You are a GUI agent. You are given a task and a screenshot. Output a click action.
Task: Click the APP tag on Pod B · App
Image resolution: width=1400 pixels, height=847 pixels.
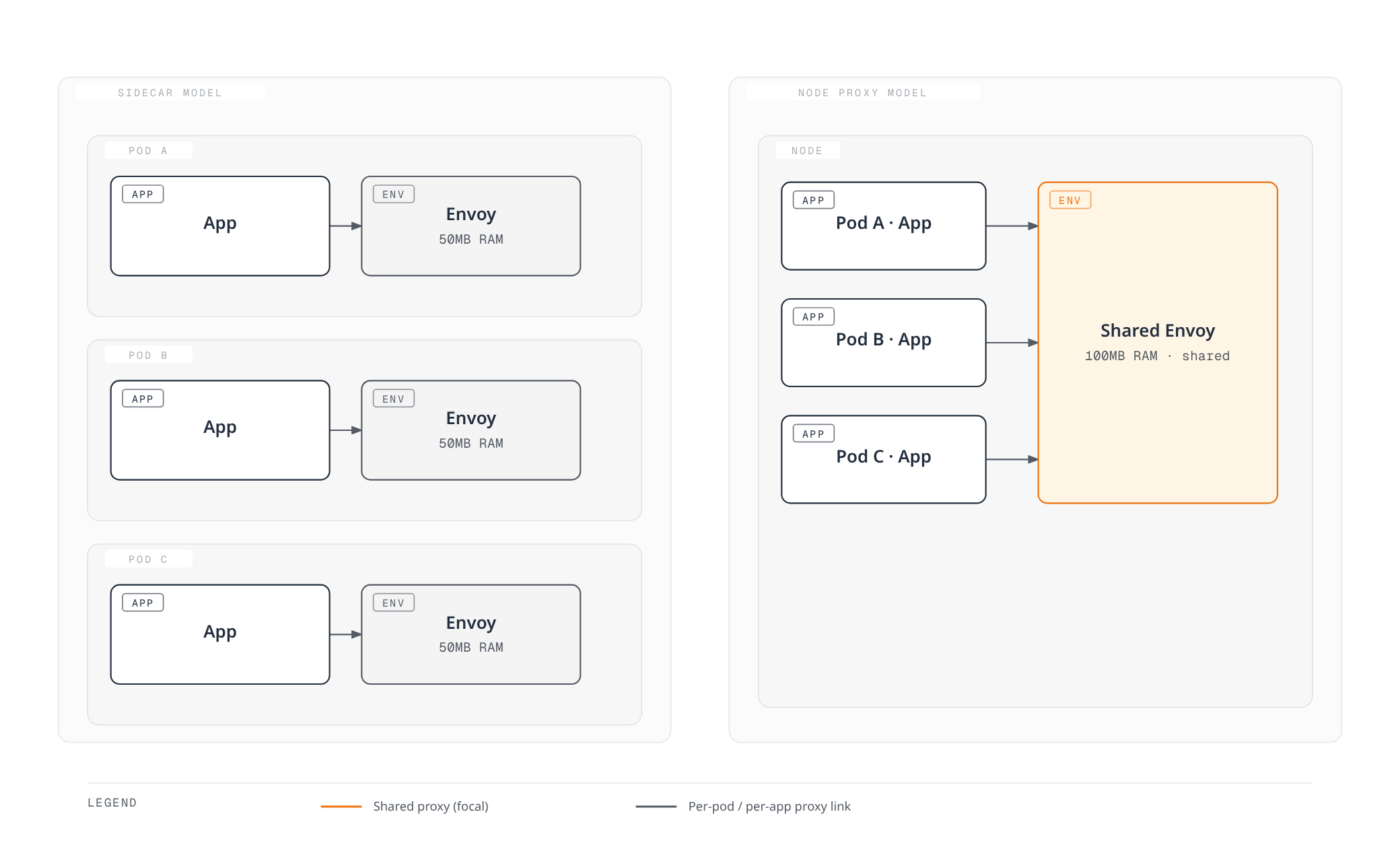point(814,316)
